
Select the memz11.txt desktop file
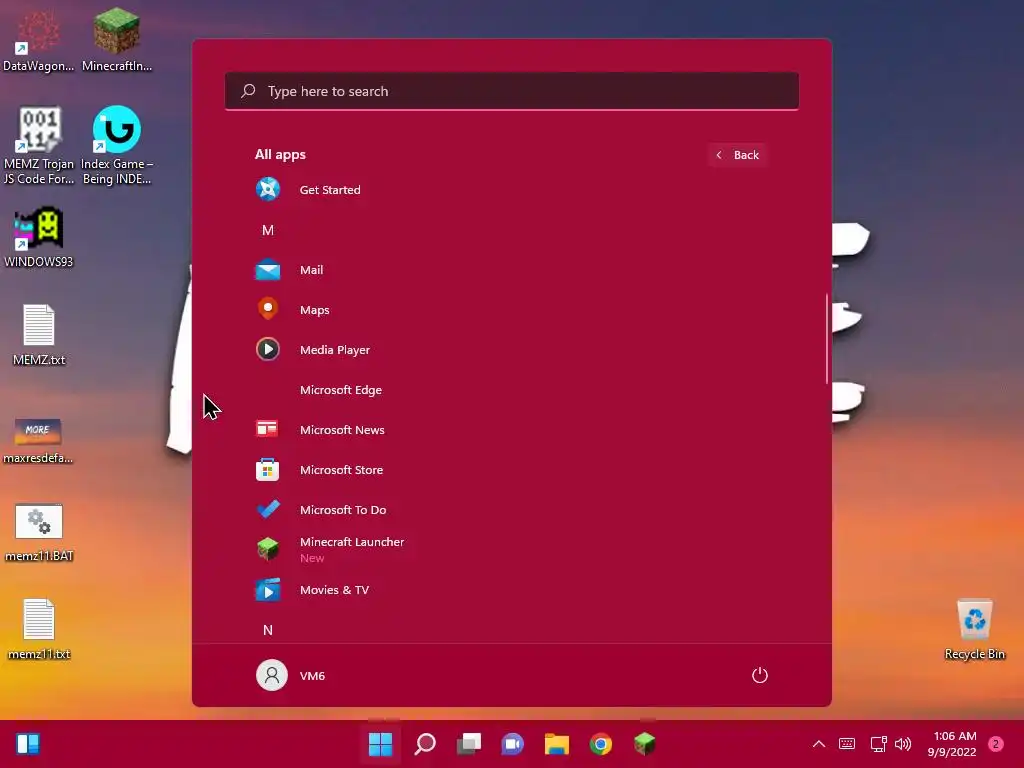[39, 630]
